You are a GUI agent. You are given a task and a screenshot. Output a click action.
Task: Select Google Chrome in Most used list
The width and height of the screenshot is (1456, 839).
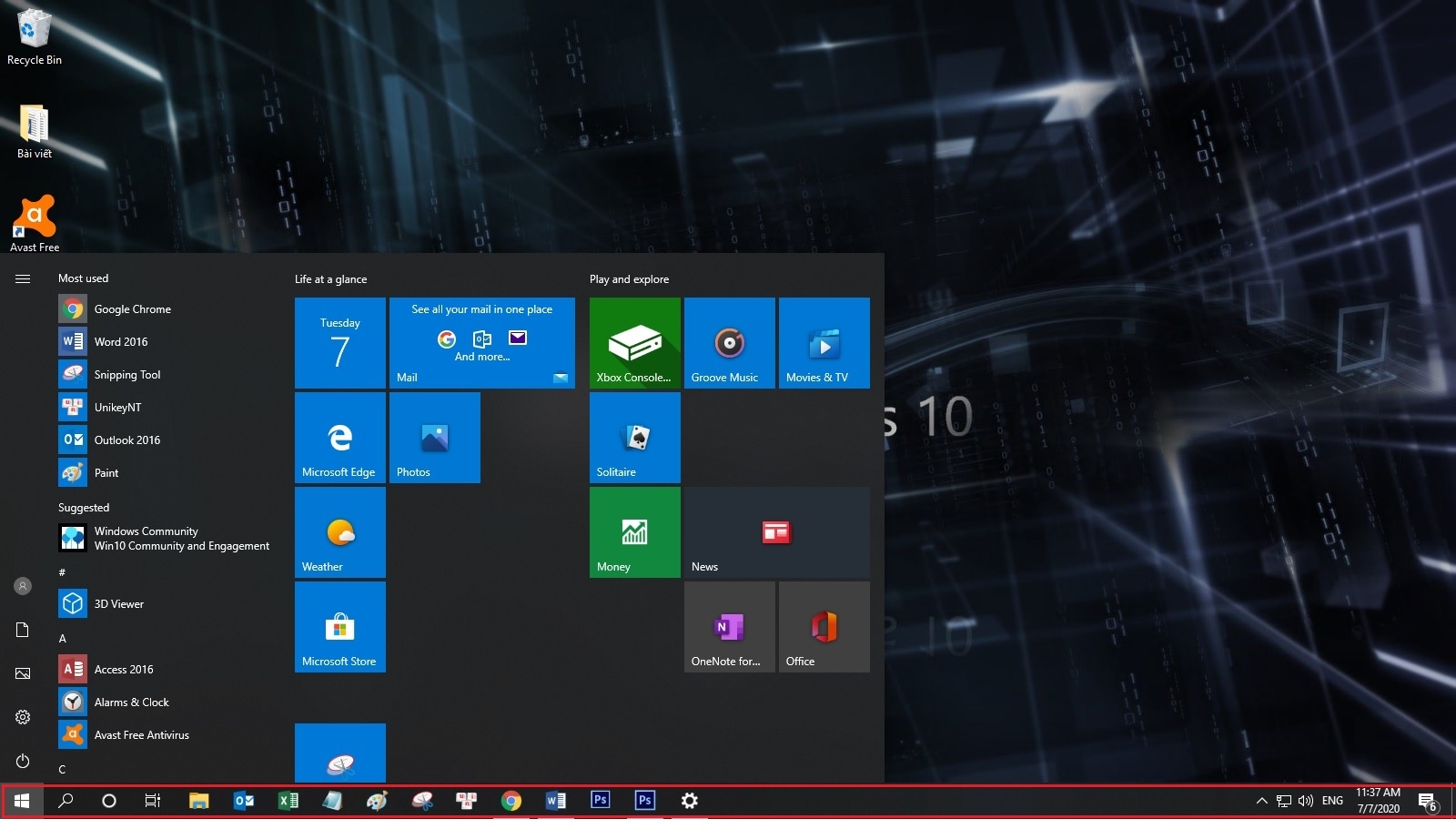(132, 309)
